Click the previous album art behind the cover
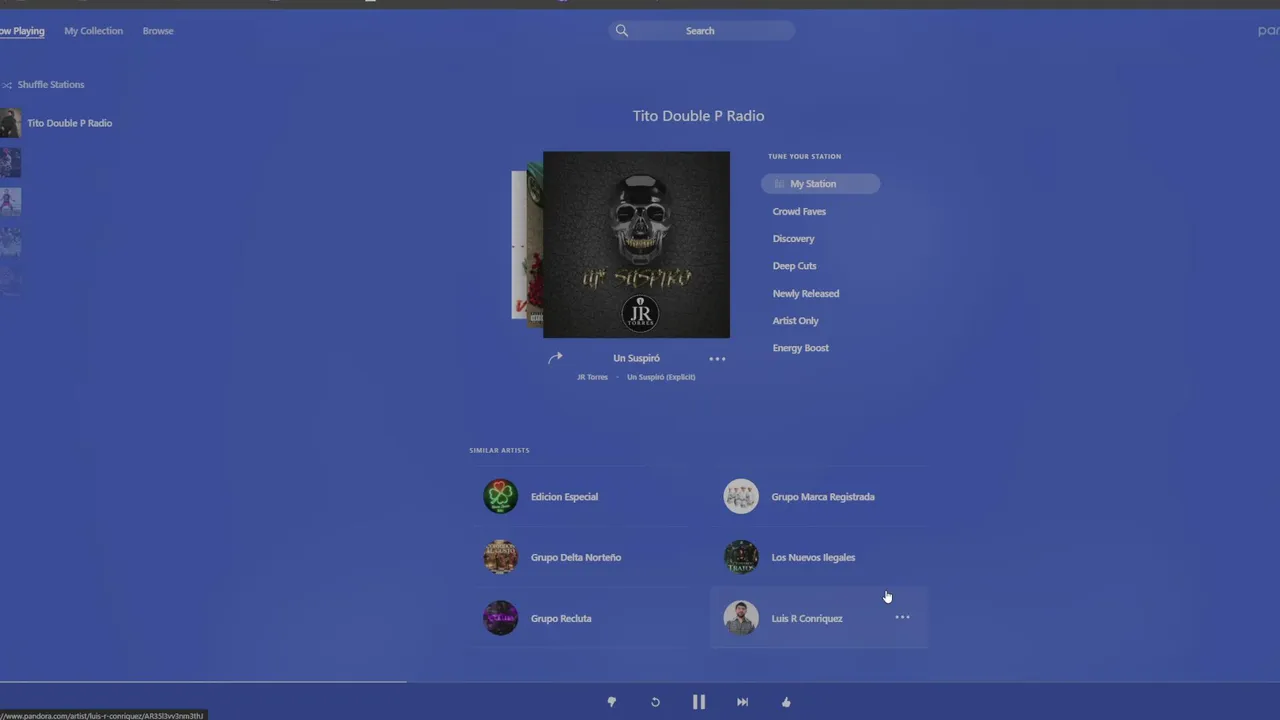Screen dimensions: 1280x720 534,245
